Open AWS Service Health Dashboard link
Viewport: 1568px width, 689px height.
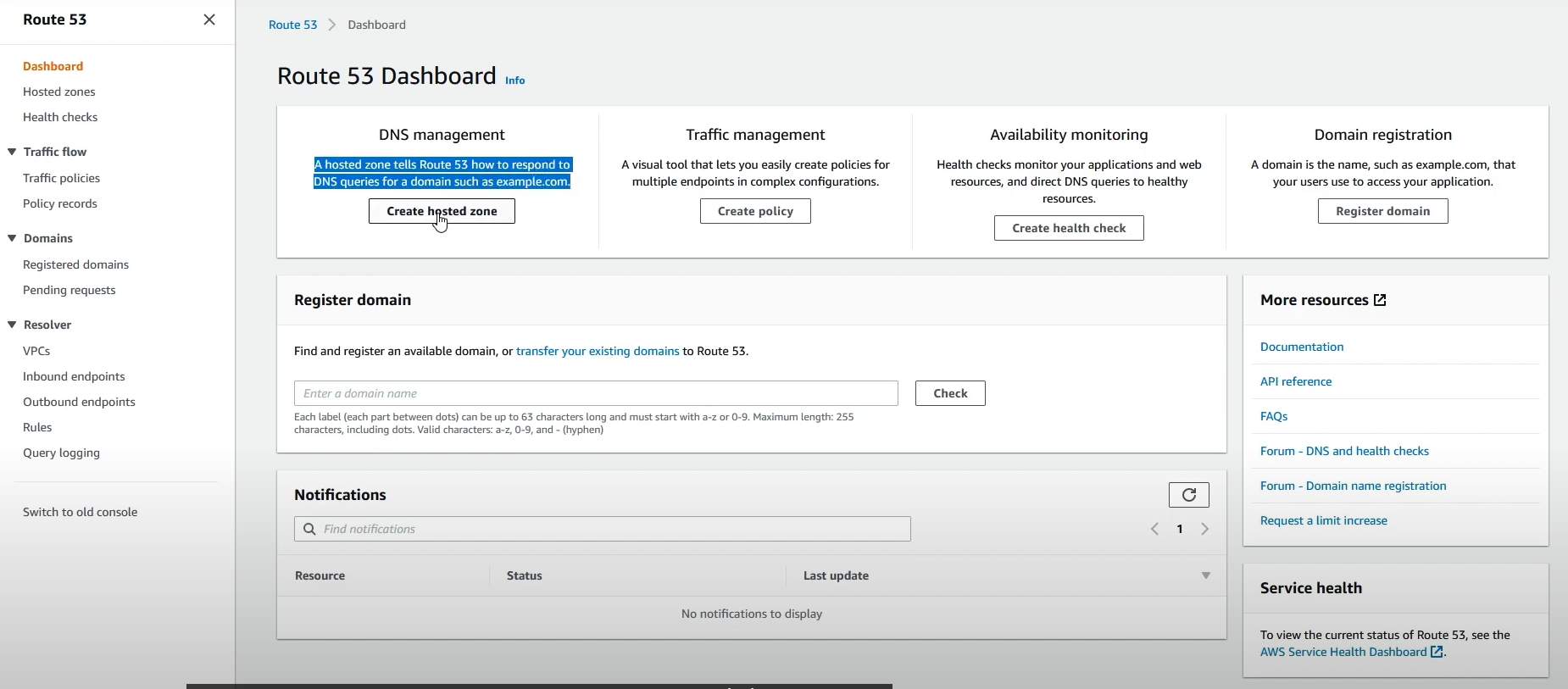click(1343, 652)
